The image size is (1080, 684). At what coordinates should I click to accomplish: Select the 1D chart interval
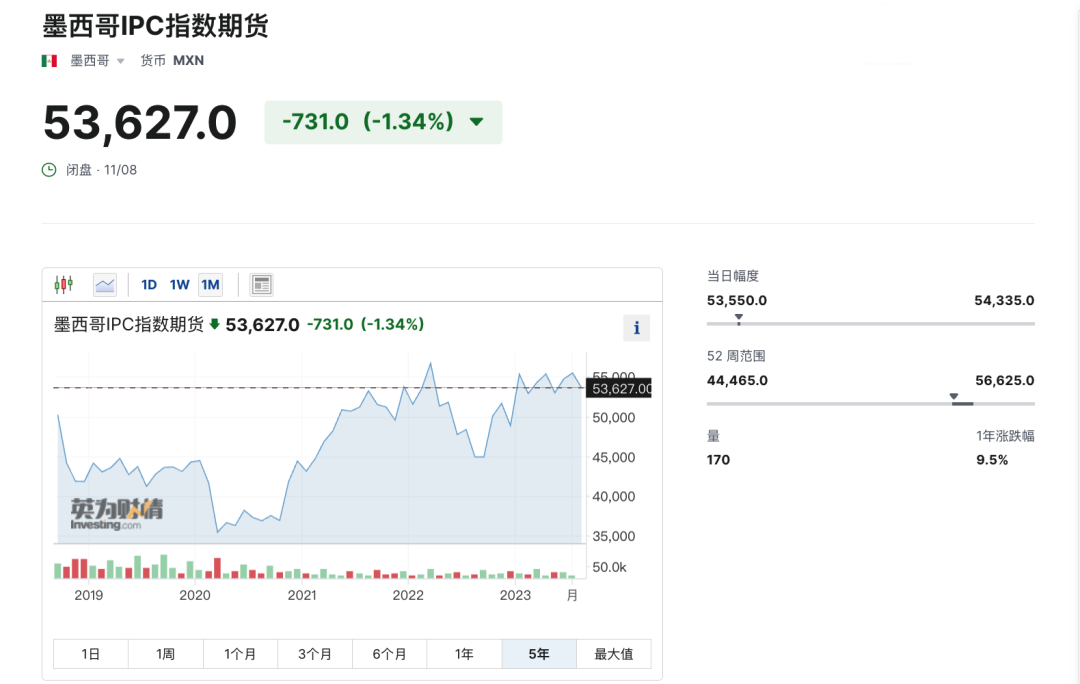[x=149, y=284]
